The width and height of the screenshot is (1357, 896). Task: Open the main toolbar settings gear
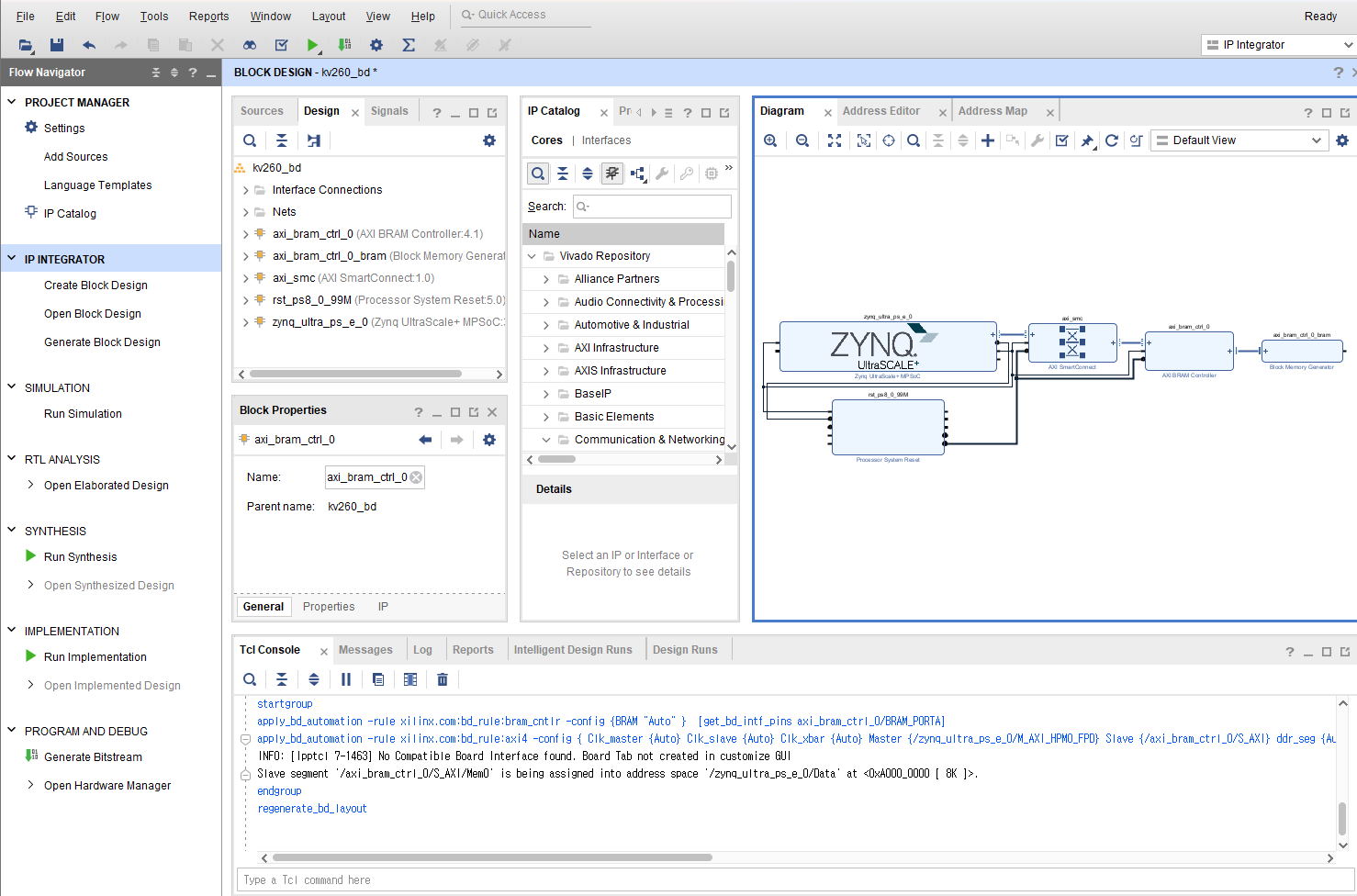376,45
